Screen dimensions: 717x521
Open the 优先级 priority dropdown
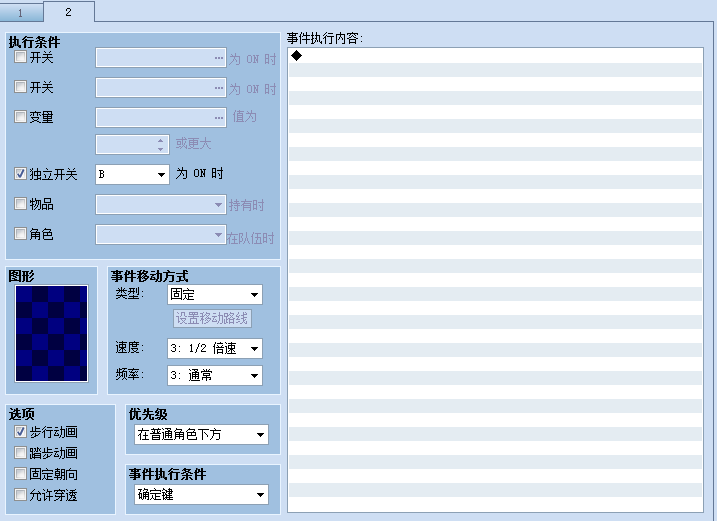pyautogui.click(x=201, y=435)
